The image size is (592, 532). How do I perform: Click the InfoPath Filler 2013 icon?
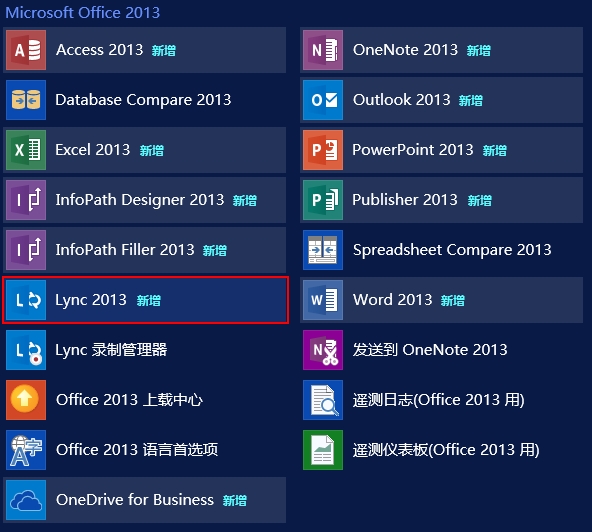coord(26,250)
